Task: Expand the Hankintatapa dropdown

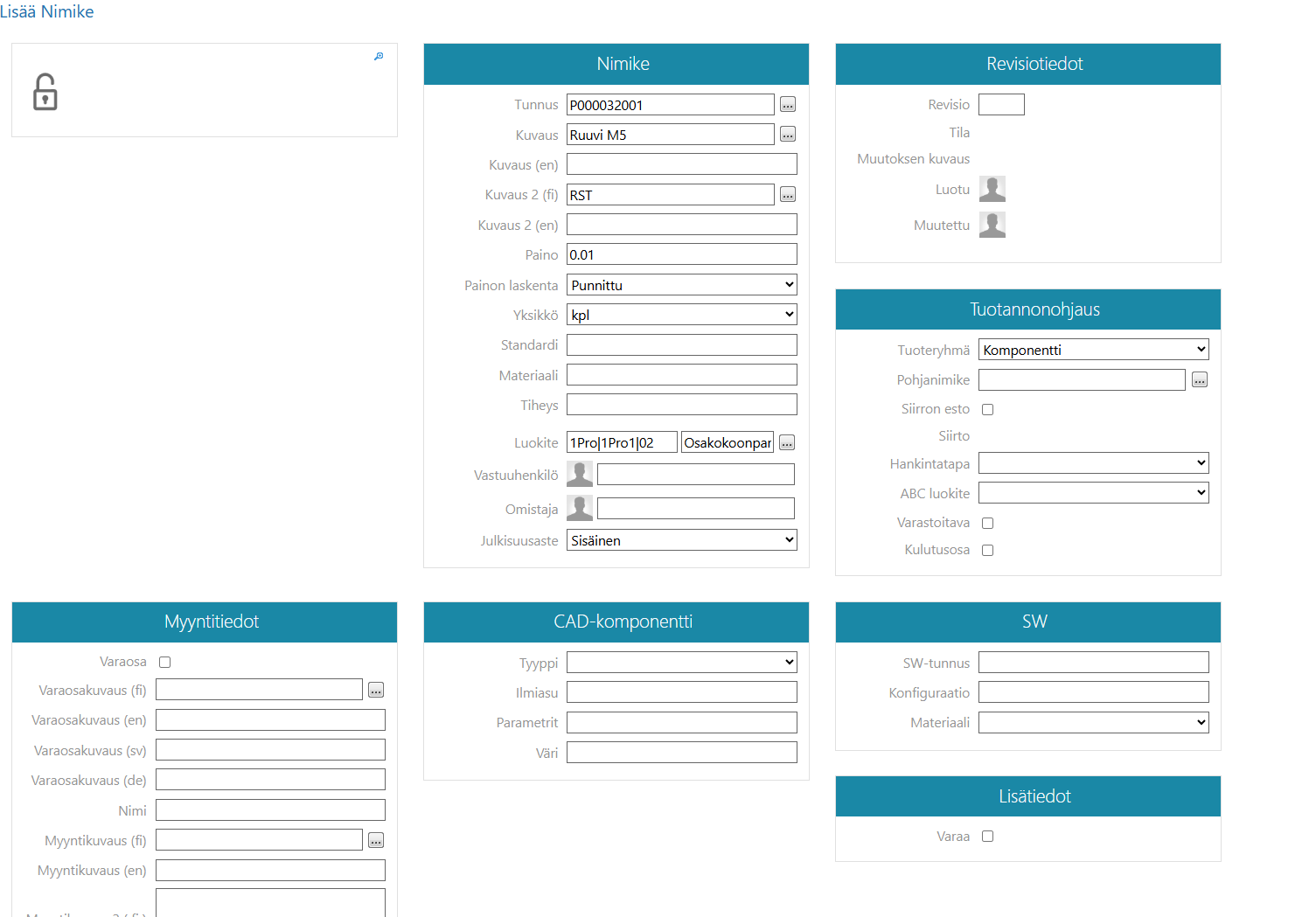Action: (1093, 463)
